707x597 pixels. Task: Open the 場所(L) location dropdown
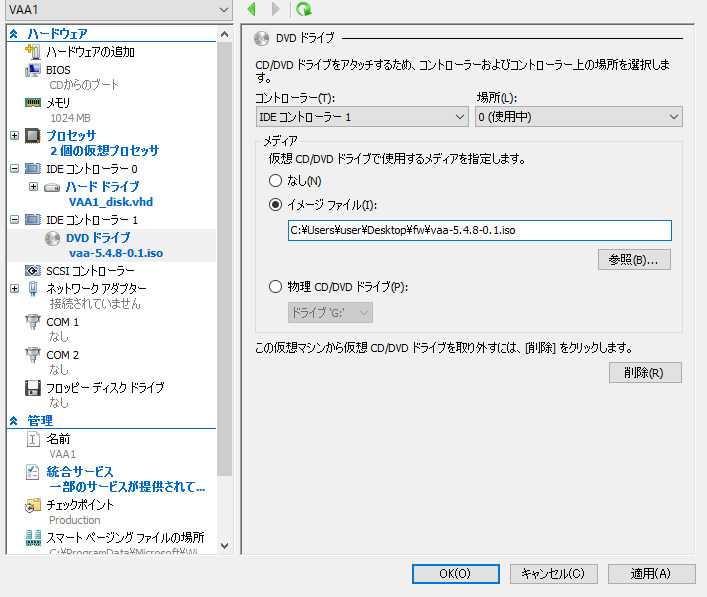pos(578,117)
